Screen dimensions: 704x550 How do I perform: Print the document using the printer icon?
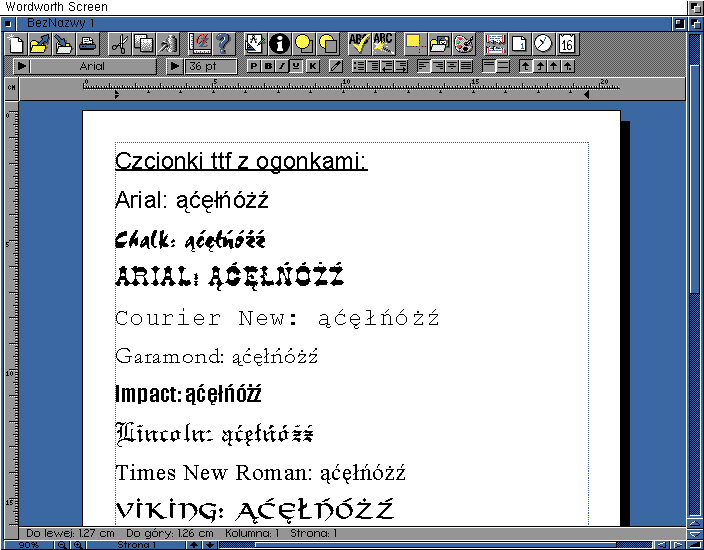tap(87, 44)
